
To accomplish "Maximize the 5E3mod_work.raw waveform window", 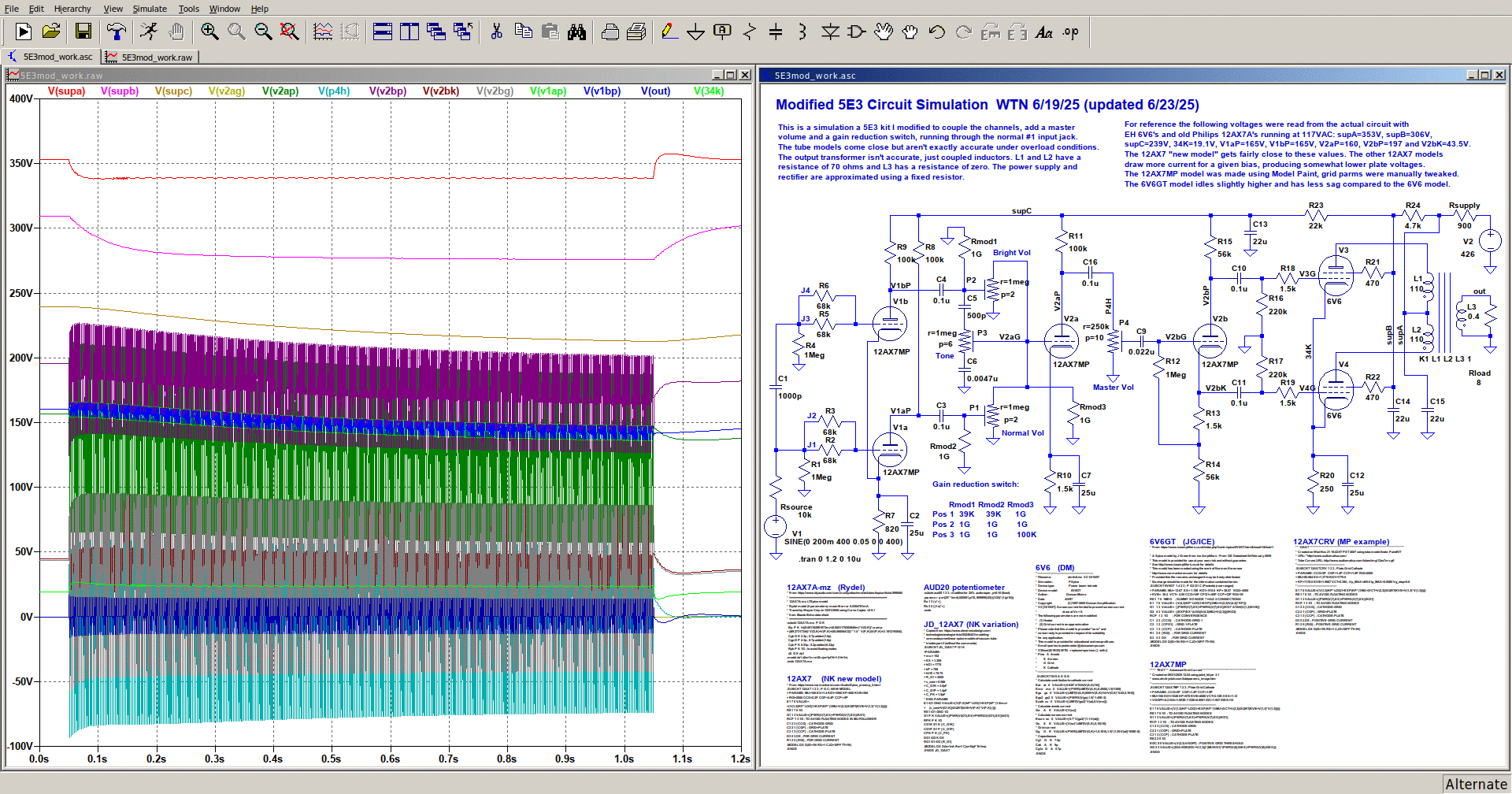I will (x=730, y=75).
